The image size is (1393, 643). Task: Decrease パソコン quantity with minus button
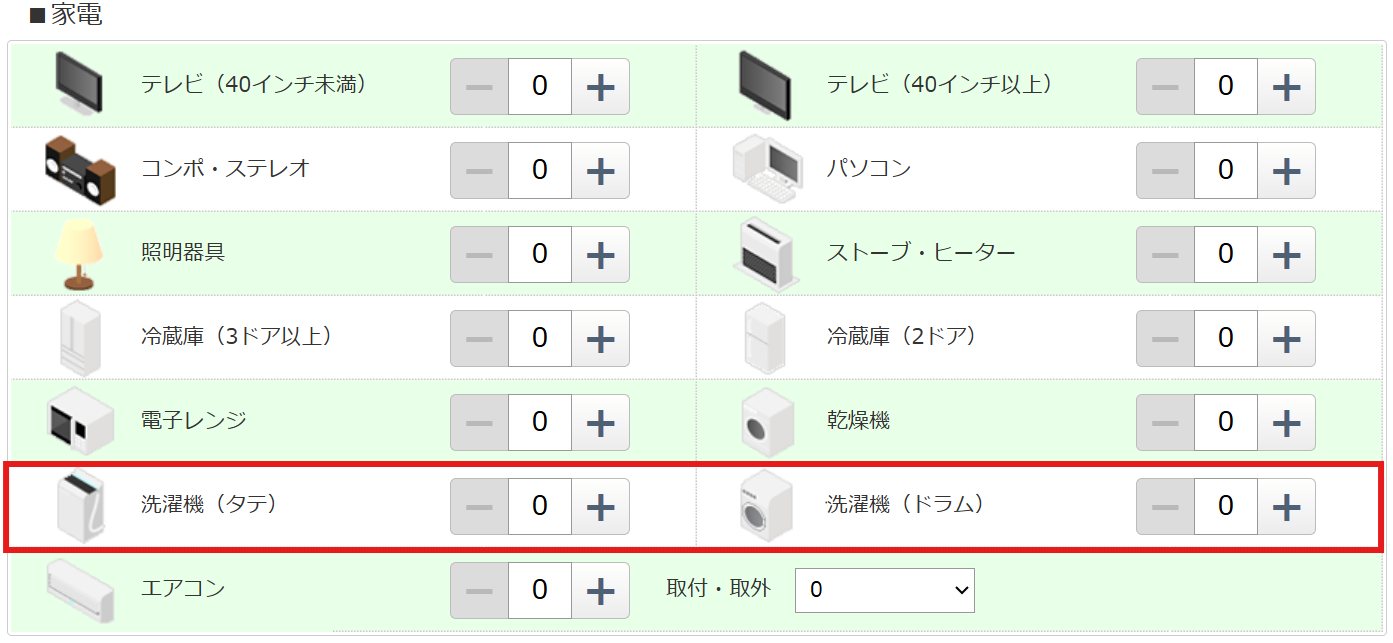1165,170
